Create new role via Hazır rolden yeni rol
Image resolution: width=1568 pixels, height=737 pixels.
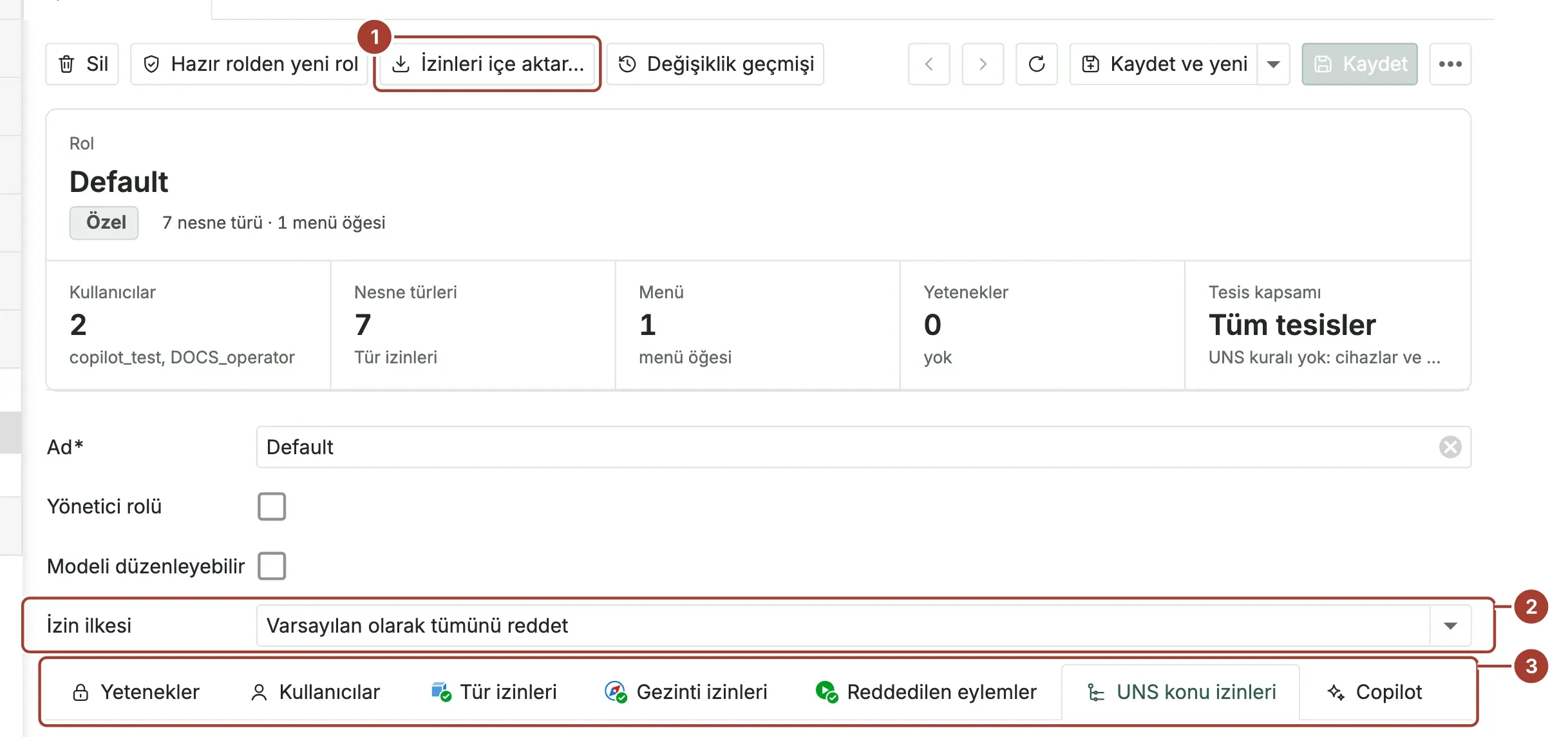click(249, 64)
